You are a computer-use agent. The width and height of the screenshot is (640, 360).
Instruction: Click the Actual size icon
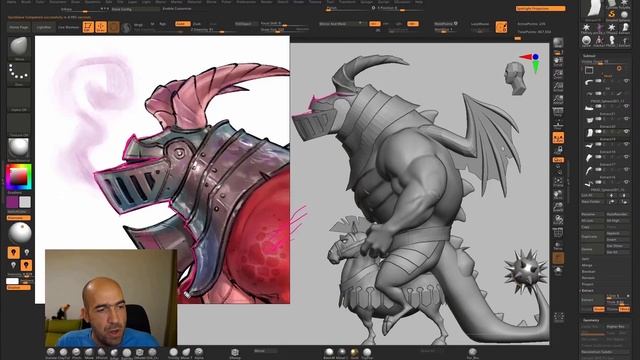(558, 87)
